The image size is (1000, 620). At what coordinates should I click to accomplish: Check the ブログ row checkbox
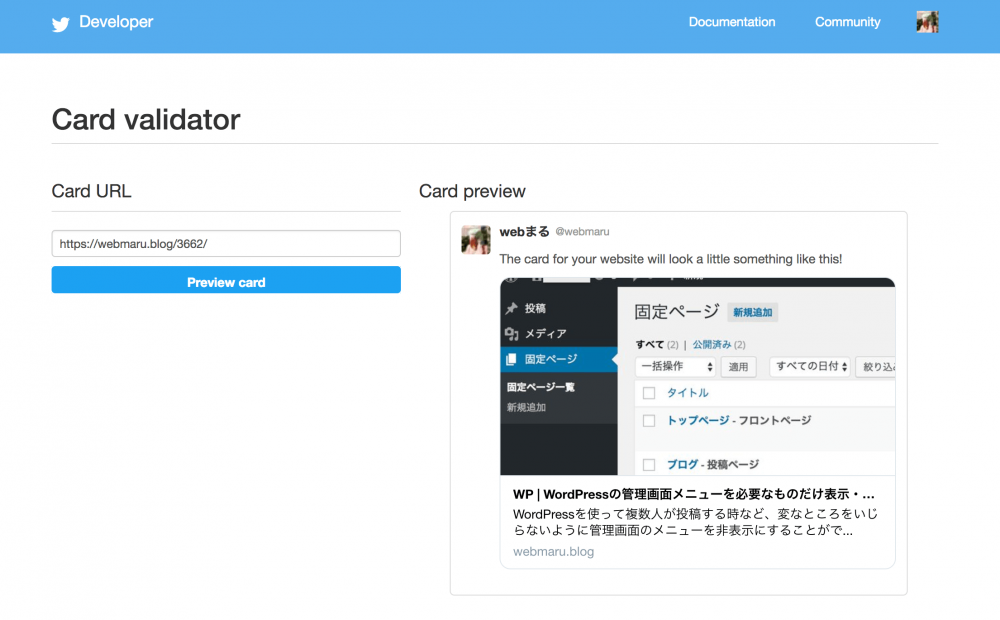pyautogui.click(x=649, y=465)
